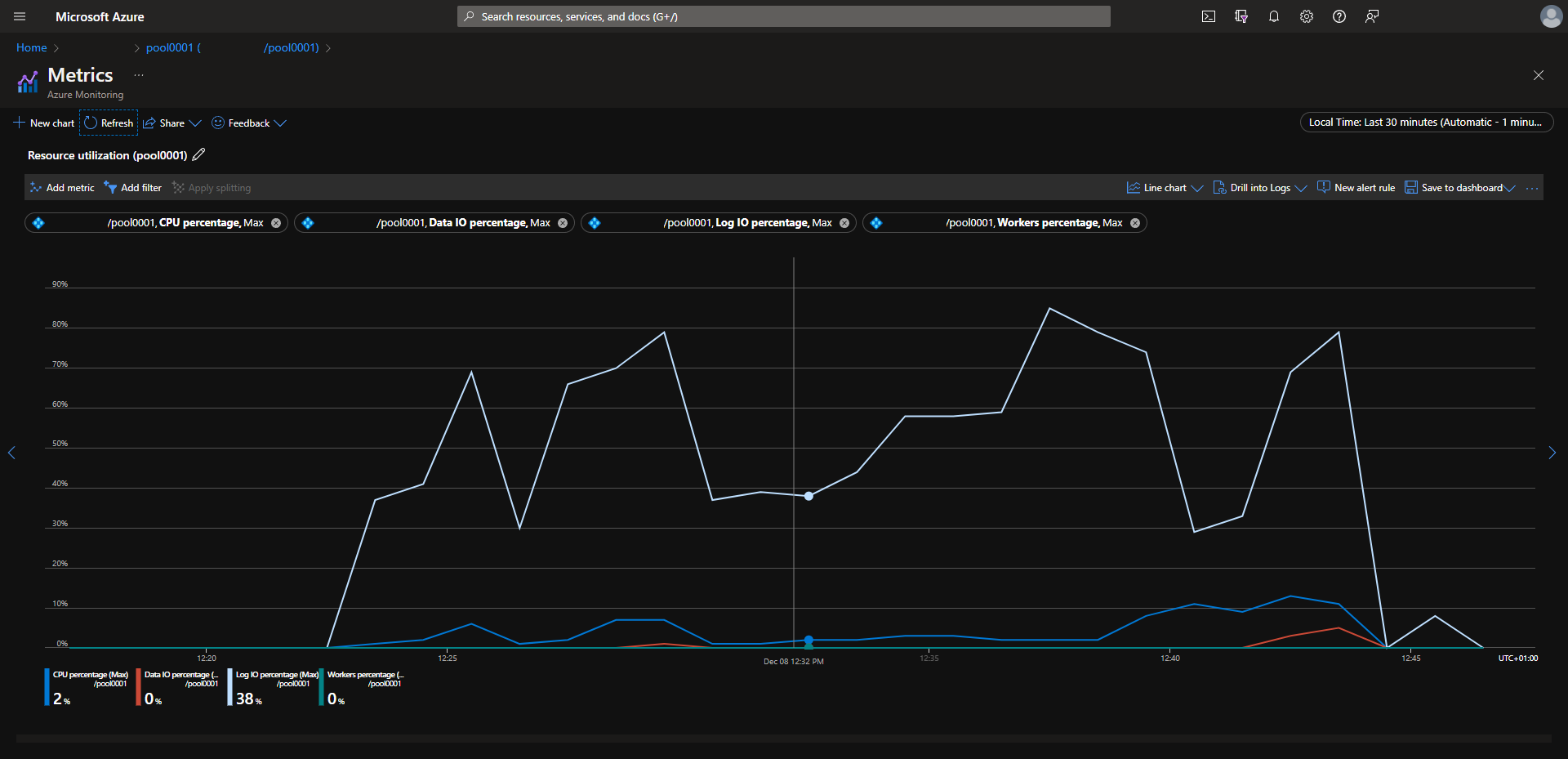Edit chart title with pencil icon
1568x759 pixels.
coord(198,154)
